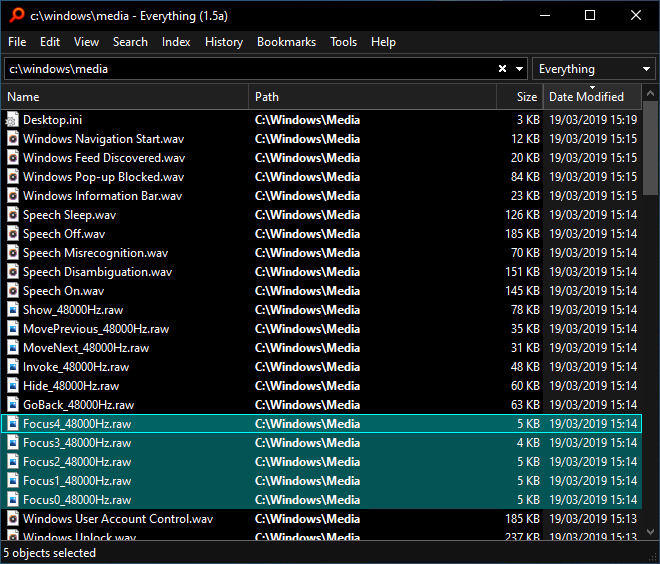
Task: Click the MoveNext_48000Hz.raw file icon
Action: pyautogui.click(x=13, y=348)
